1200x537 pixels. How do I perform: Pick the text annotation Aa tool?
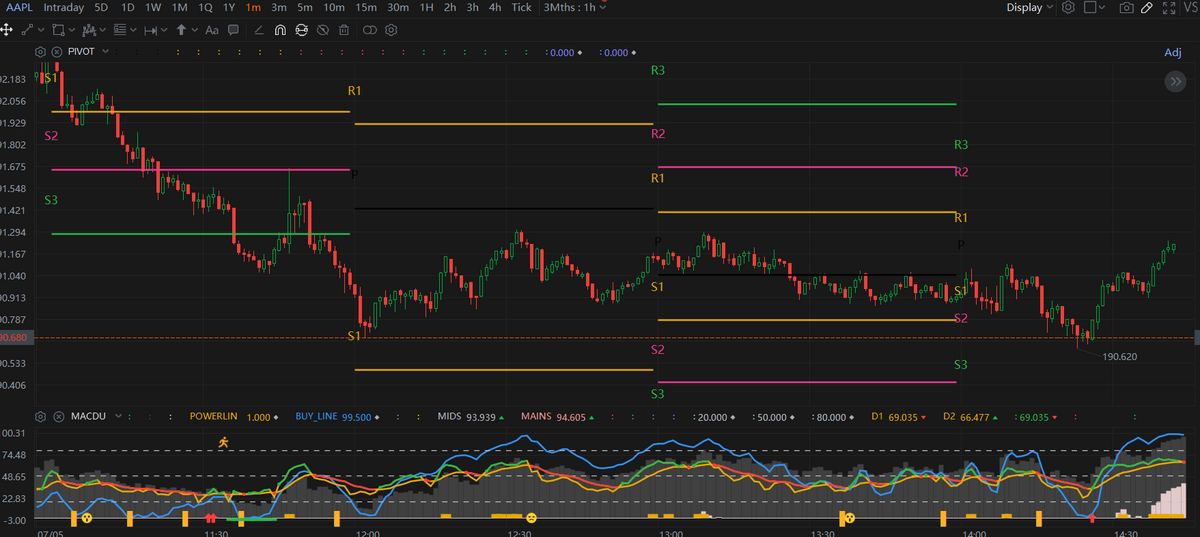(x=211, y=30)
